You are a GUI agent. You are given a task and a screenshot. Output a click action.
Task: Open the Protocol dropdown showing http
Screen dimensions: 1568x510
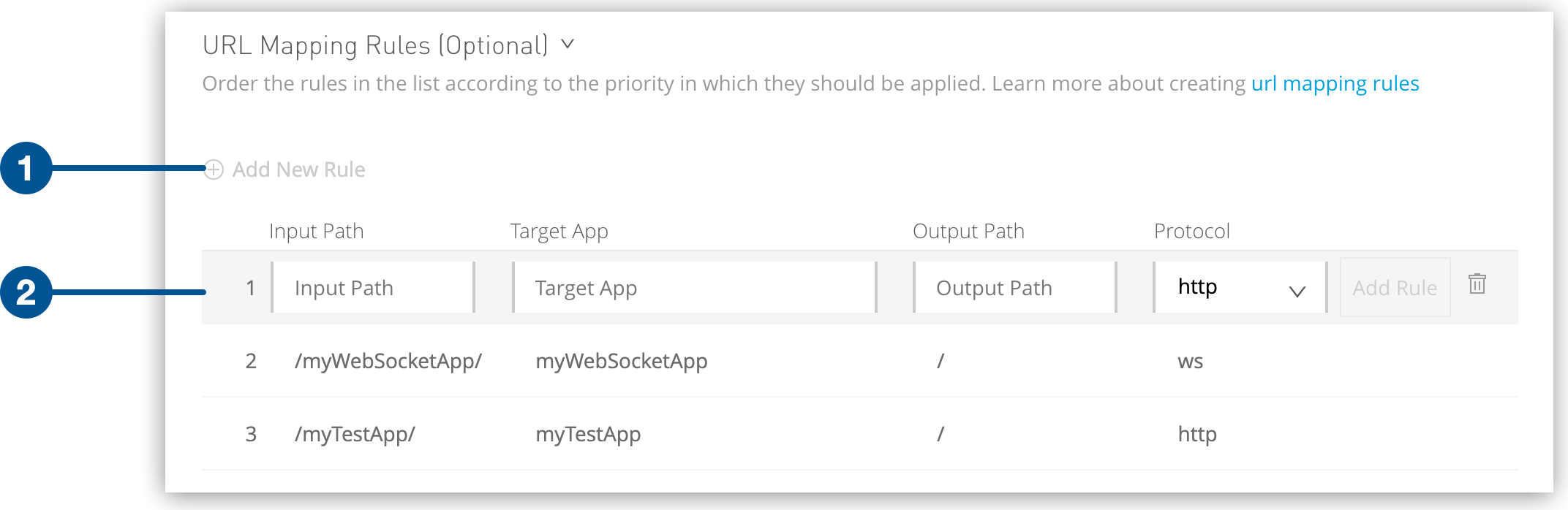coord(1239,287)
